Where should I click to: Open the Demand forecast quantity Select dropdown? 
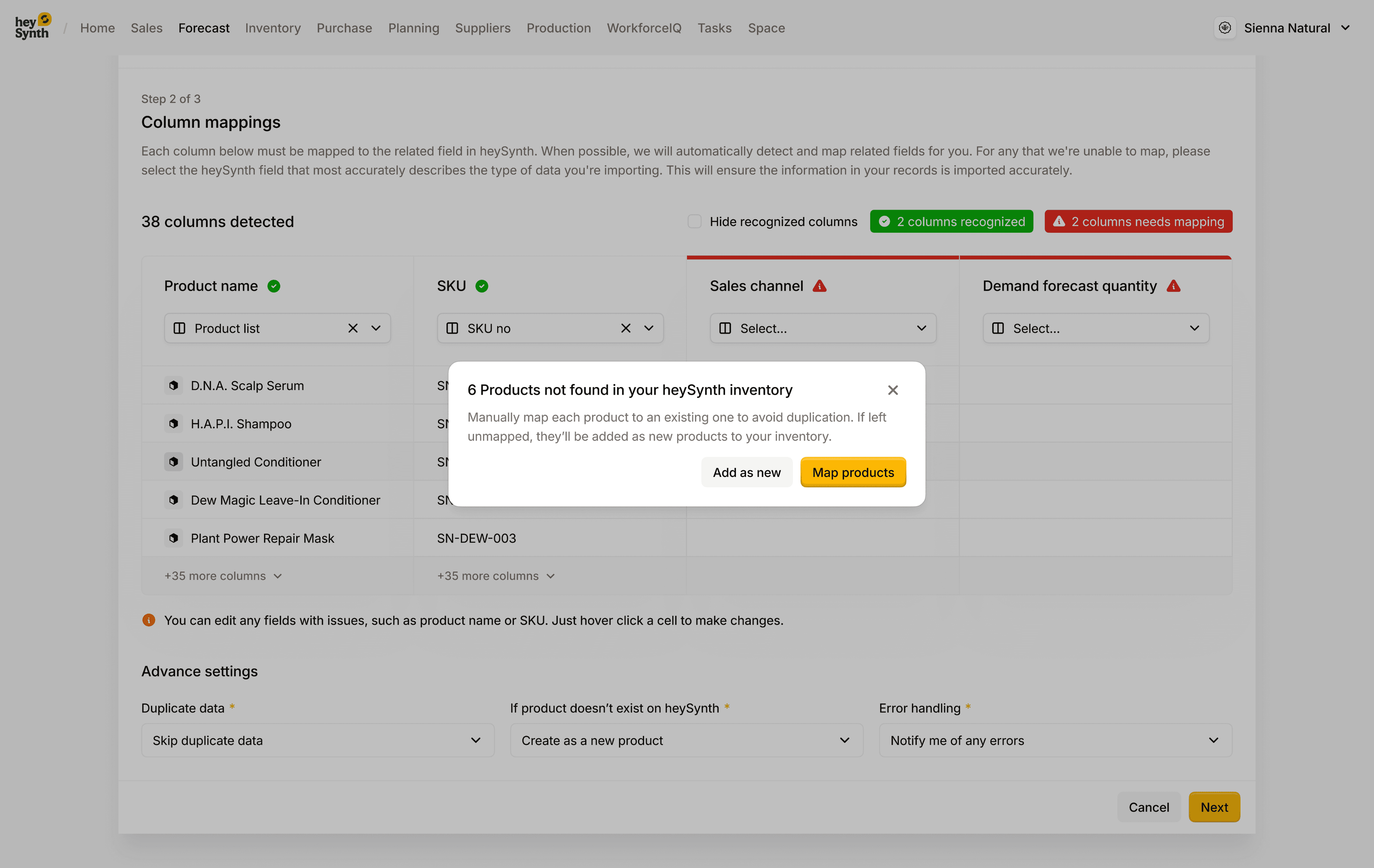[x=1095, y=328]
